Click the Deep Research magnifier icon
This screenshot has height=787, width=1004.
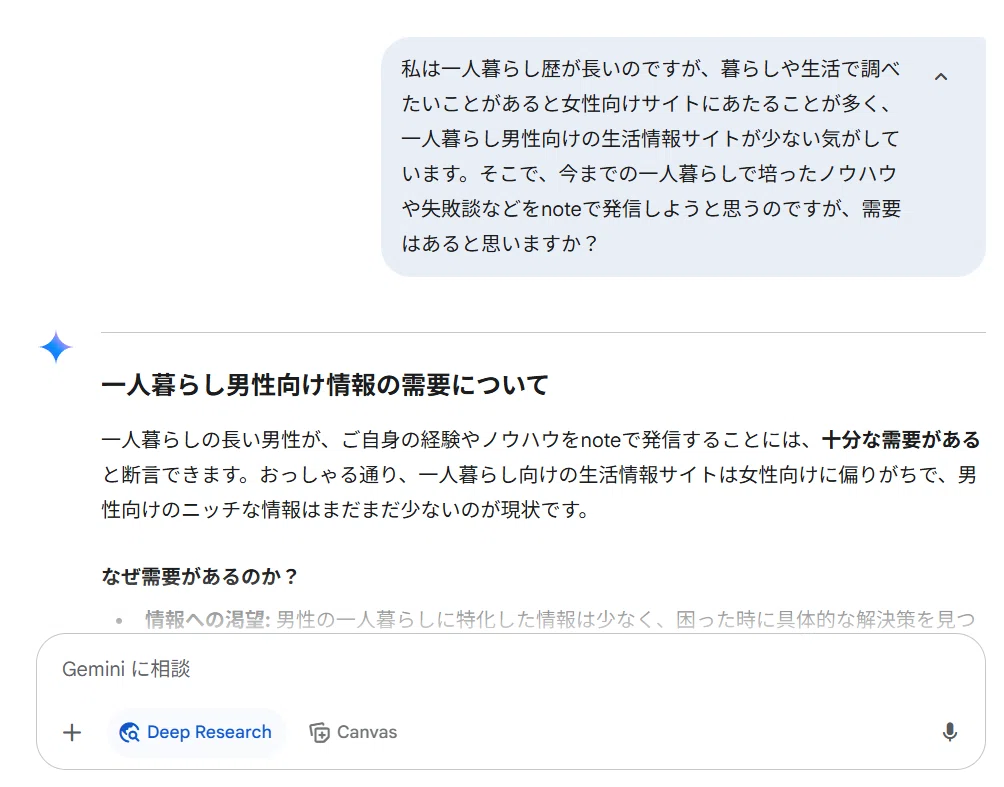click(x=129, y=732)
